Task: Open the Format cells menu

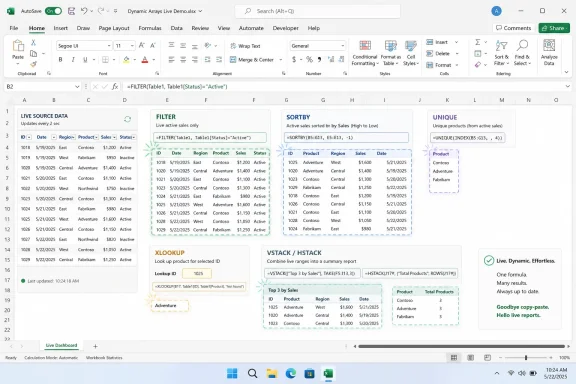Action: (x=439, y=65)
